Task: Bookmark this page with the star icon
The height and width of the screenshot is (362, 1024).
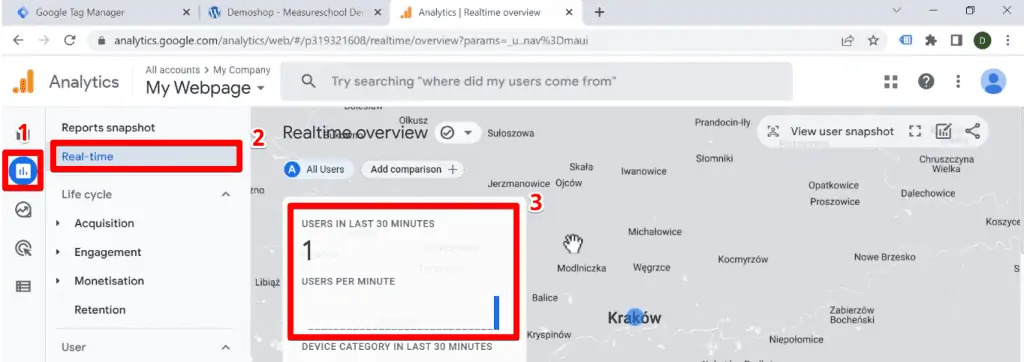Action: (x=873, y=41)
